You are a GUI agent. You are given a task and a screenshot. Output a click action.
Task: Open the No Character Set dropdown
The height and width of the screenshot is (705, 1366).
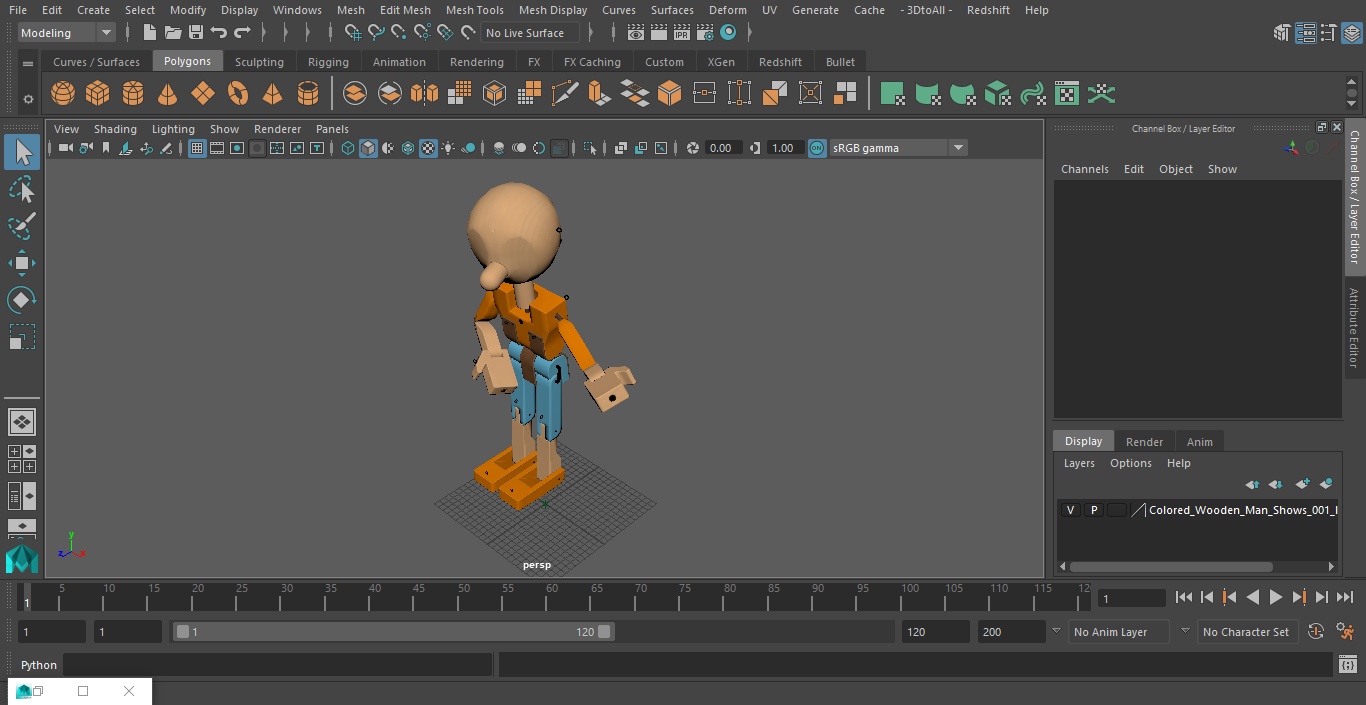pyautogui.click(x=1247, y=632)
